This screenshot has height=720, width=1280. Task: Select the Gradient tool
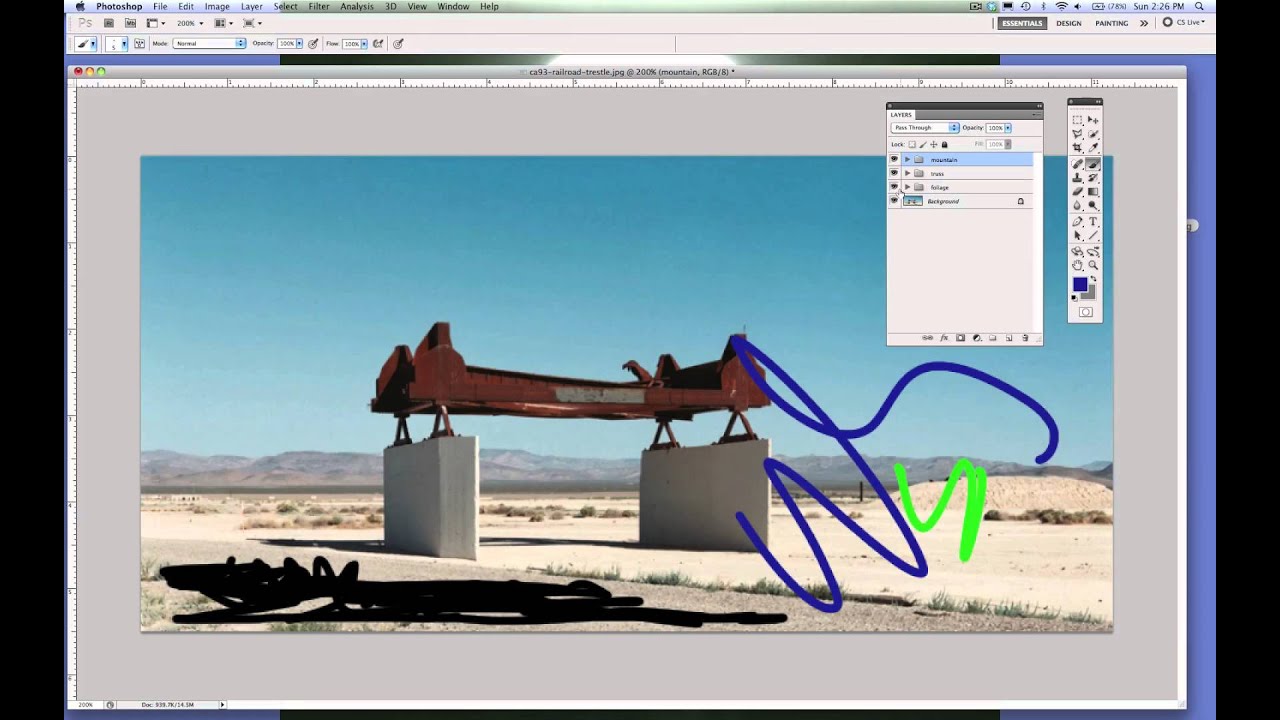tap(1093, 191)
